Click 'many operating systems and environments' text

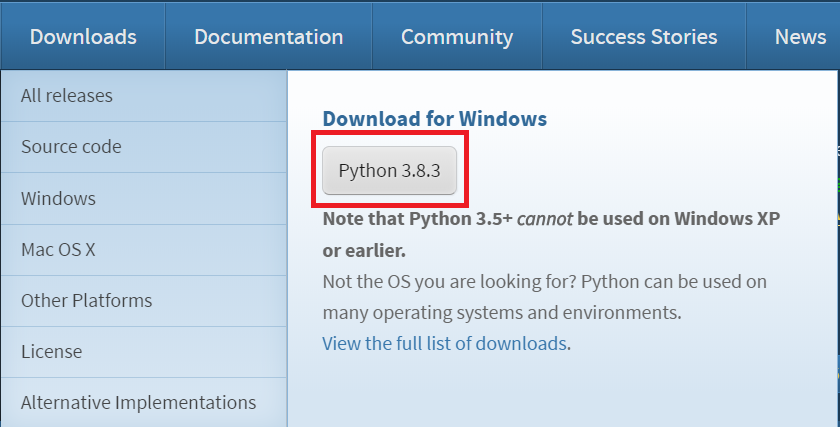click(x=501, y=313)
